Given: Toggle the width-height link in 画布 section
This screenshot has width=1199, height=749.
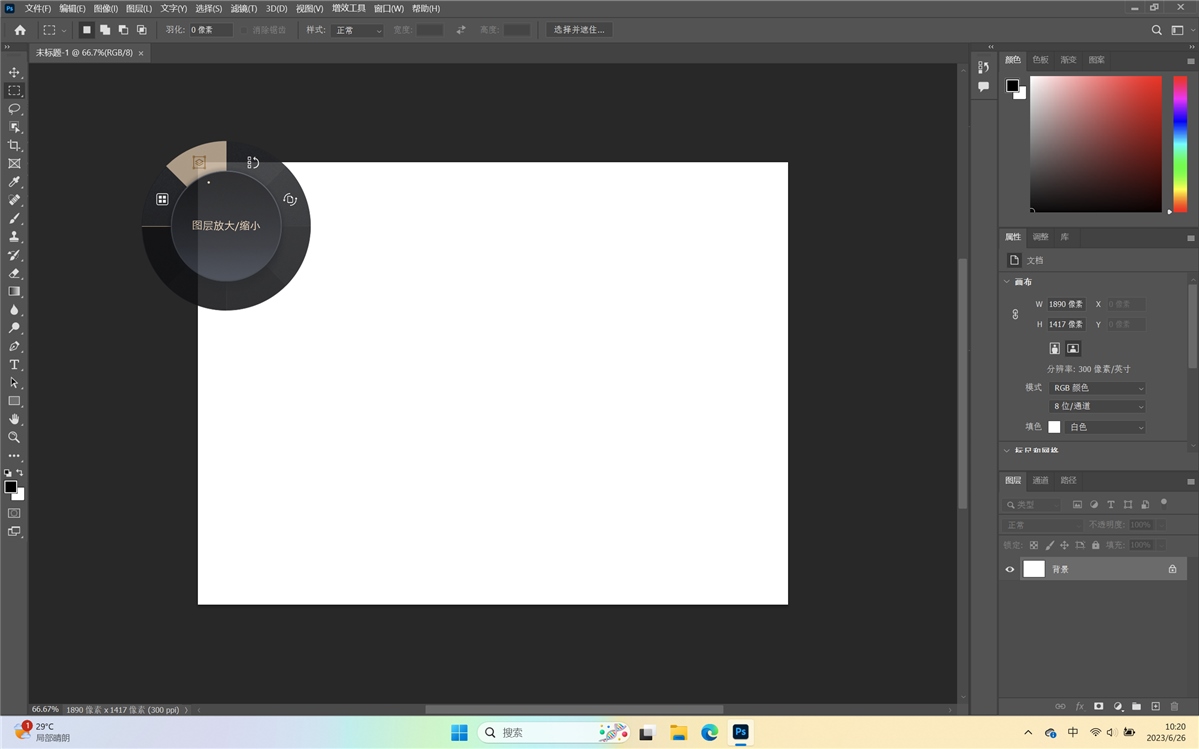Looking at the screenshot, I should pyautogui.click(x=1015, y=314).
